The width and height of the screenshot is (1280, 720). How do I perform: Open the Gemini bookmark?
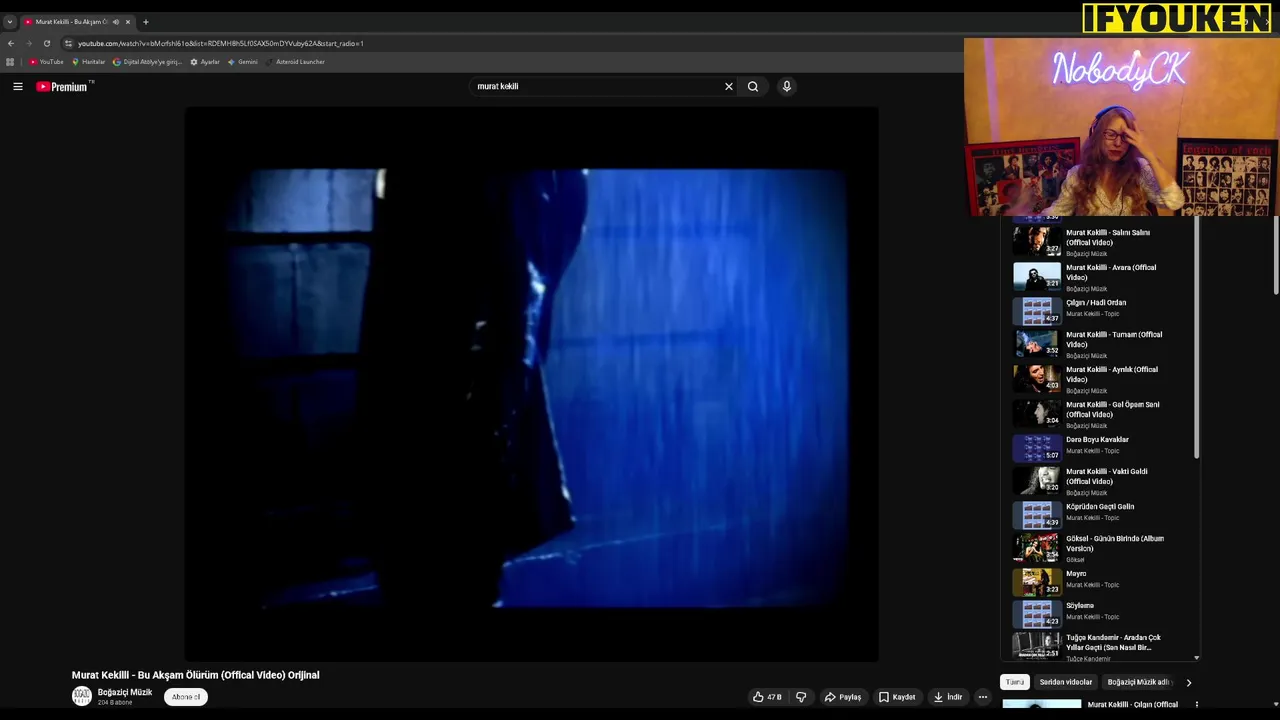[243, 62]
